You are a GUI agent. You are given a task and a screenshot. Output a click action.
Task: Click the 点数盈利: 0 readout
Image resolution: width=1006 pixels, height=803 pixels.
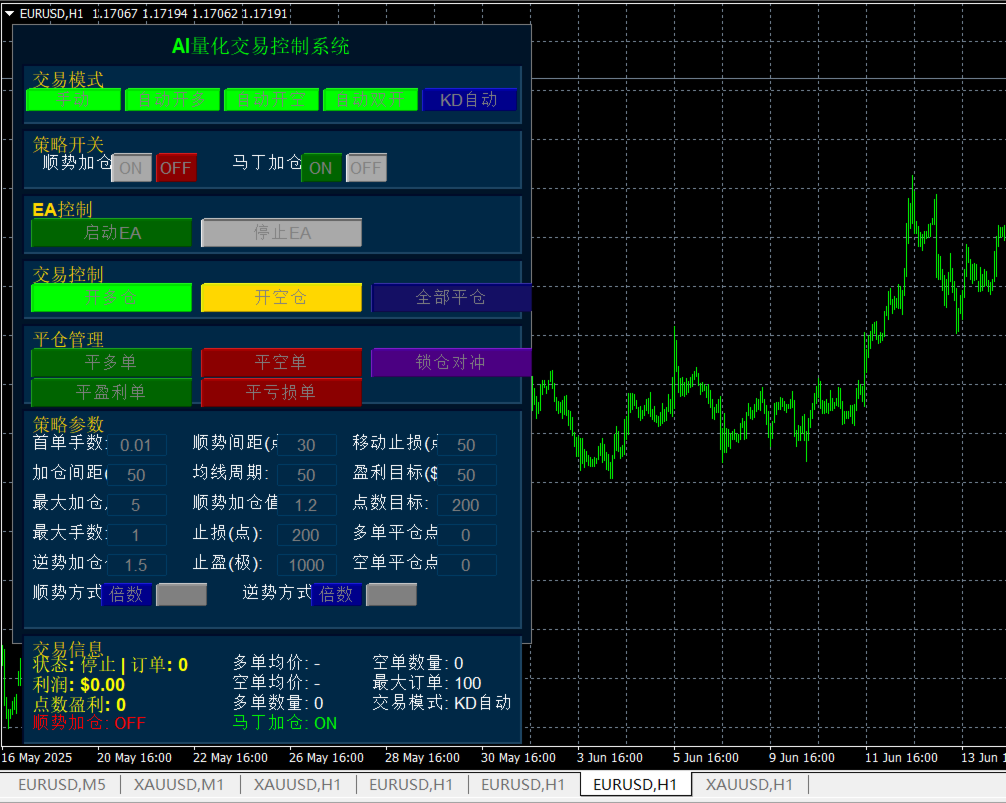point(80,705)
